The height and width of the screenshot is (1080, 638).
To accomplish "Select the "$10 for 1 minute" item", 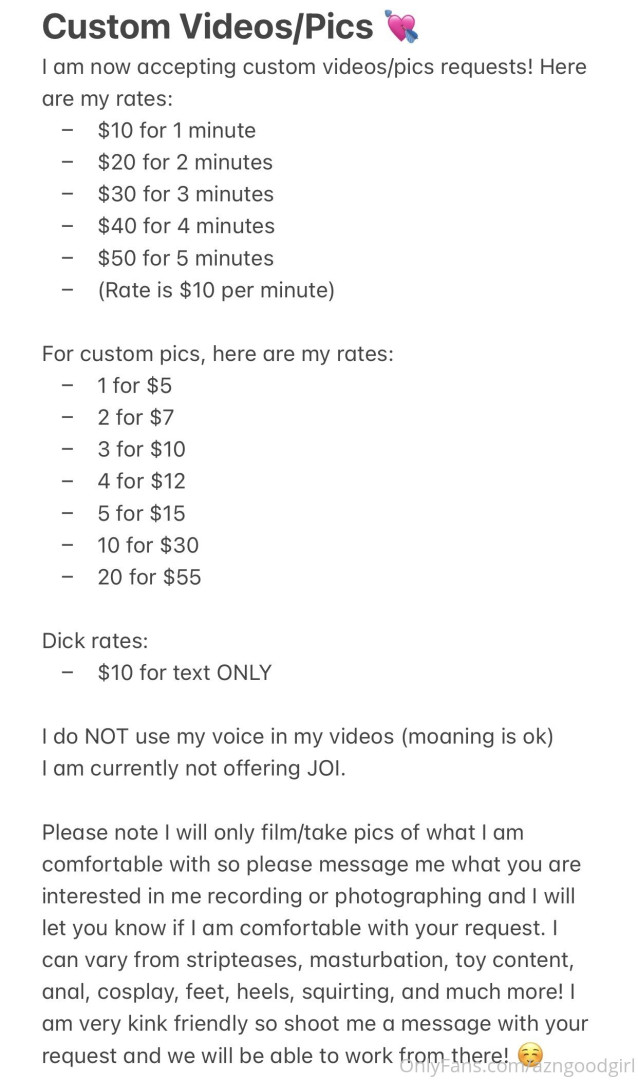I will [x=176, y=130].
